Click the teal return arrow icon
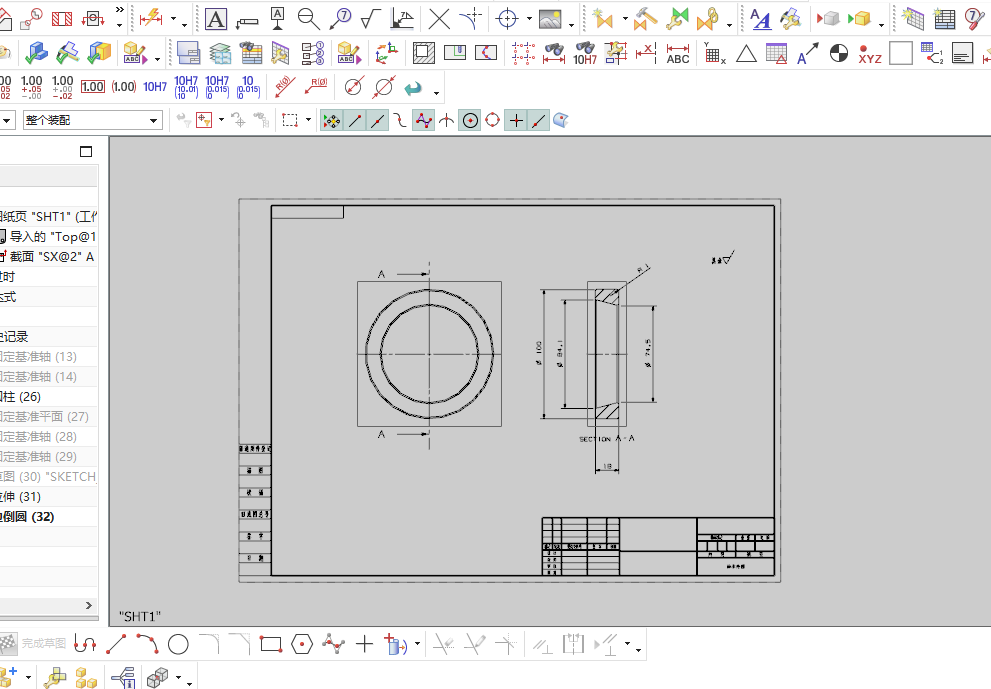 (413, 88)
